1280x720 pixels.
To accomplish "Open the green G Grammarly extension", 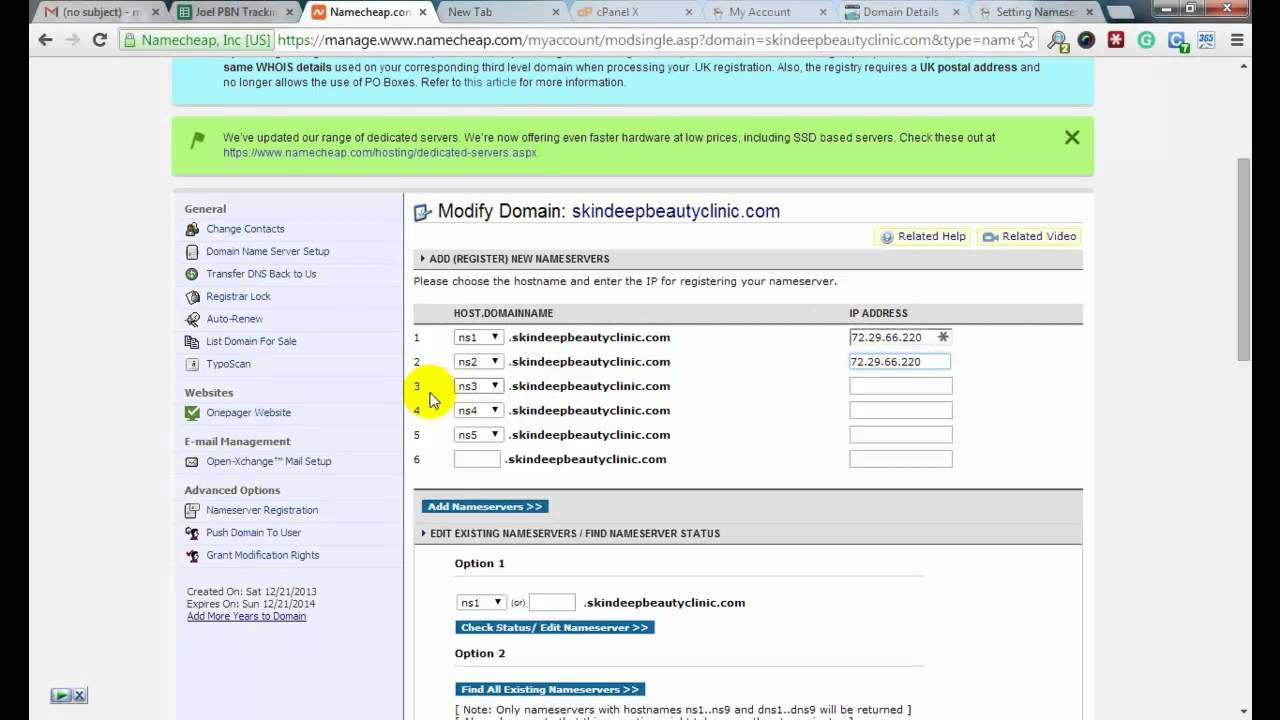I will [x=1146, y=40].
